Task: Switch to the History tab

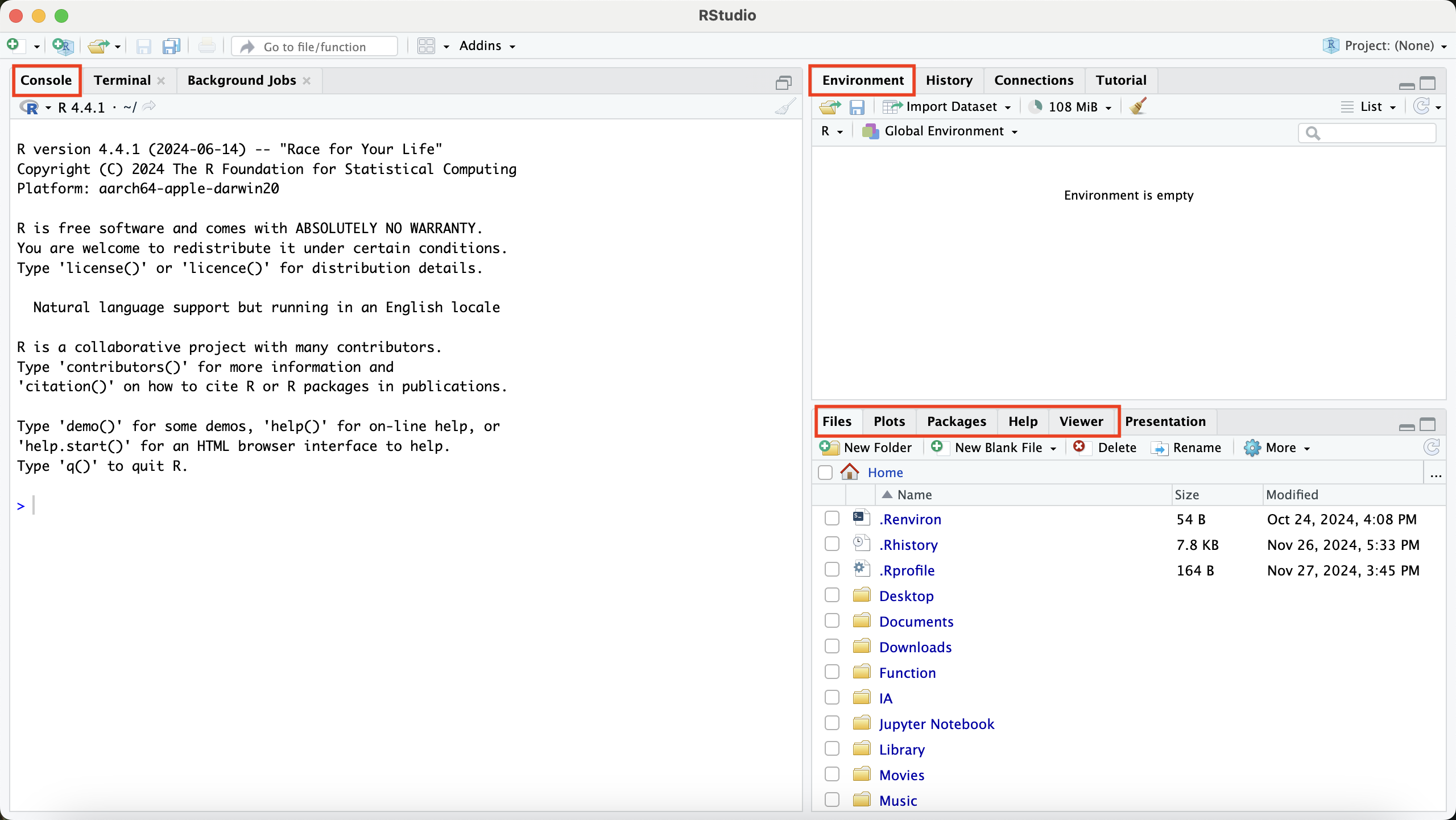Action: 949,80
